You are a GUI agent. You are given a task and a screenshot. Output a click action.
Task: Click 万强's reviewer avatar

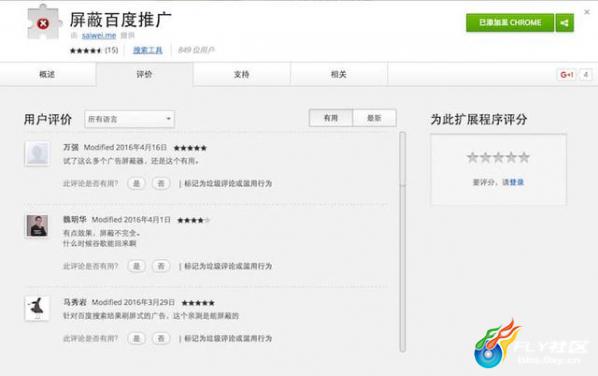37,154
